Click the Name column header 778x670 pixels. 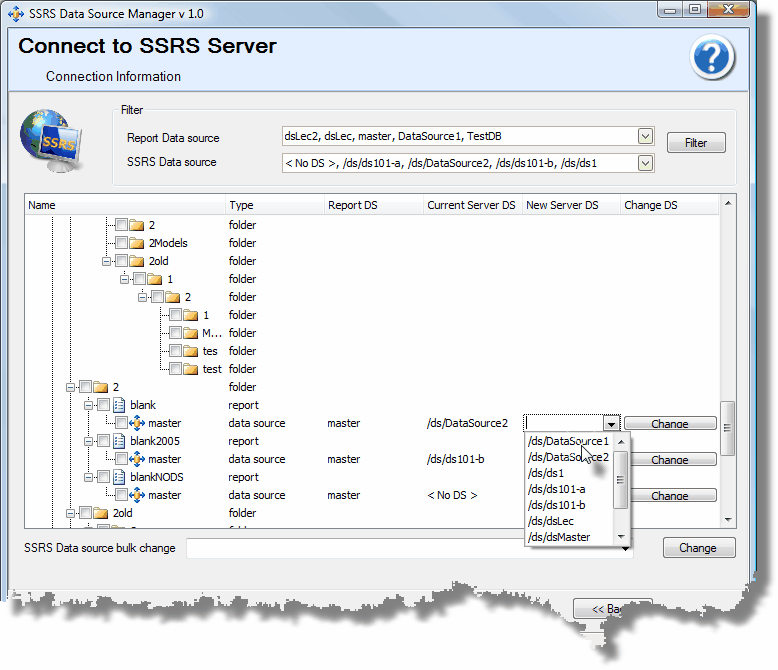coord(125,205)
